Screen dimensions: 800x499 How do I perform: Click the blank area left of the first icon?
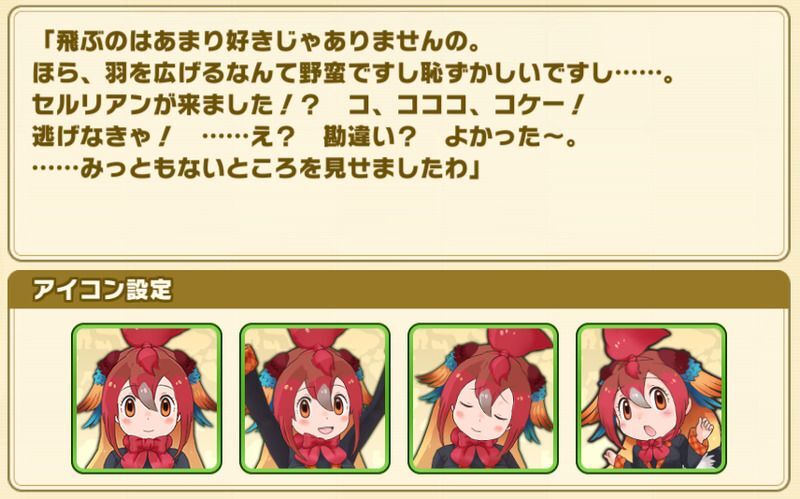(41, 398)
